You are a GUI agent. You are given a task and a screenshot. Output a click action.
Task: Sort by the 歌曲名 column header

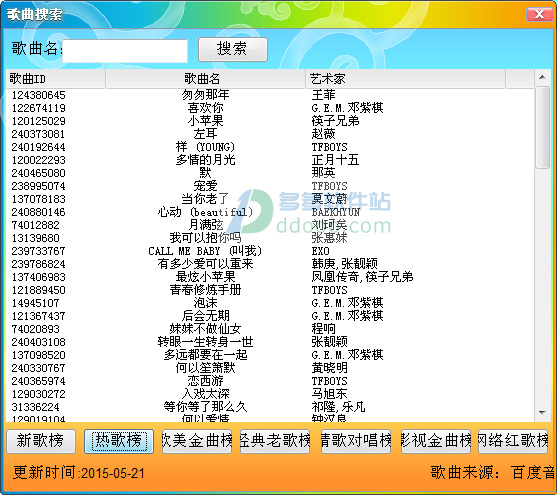205,79
